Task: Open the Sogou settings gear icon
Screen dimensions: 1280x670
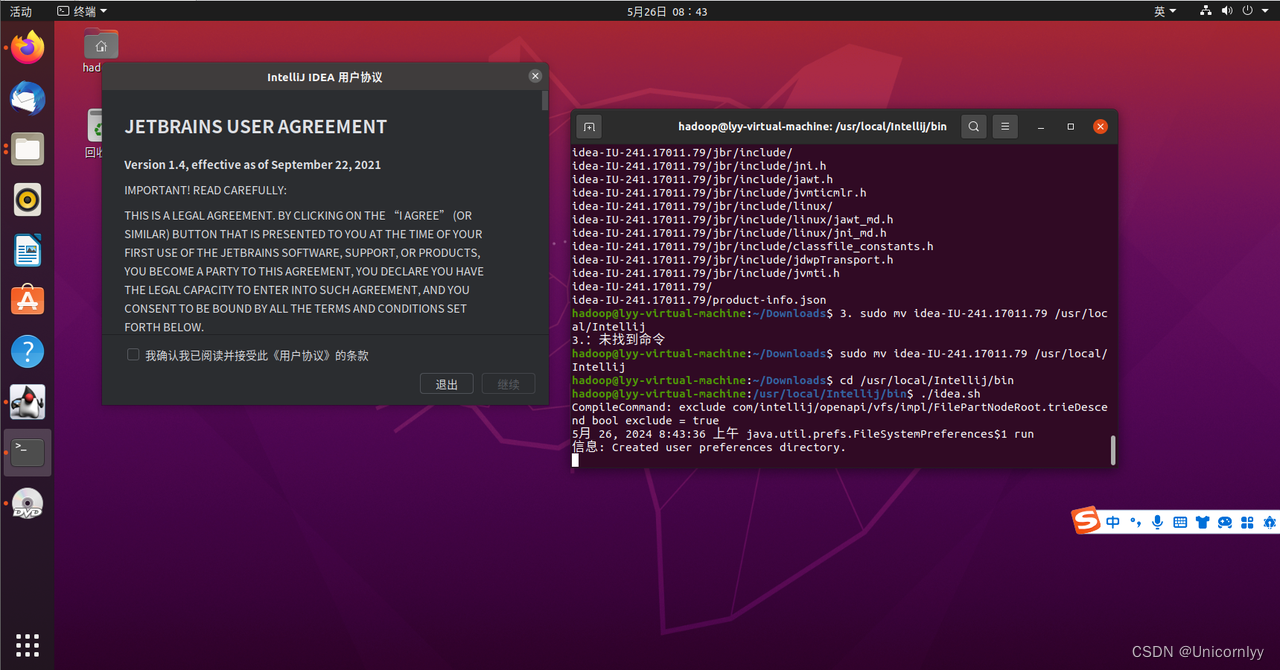Action: pyautogui.click(x=1269, y=522)
